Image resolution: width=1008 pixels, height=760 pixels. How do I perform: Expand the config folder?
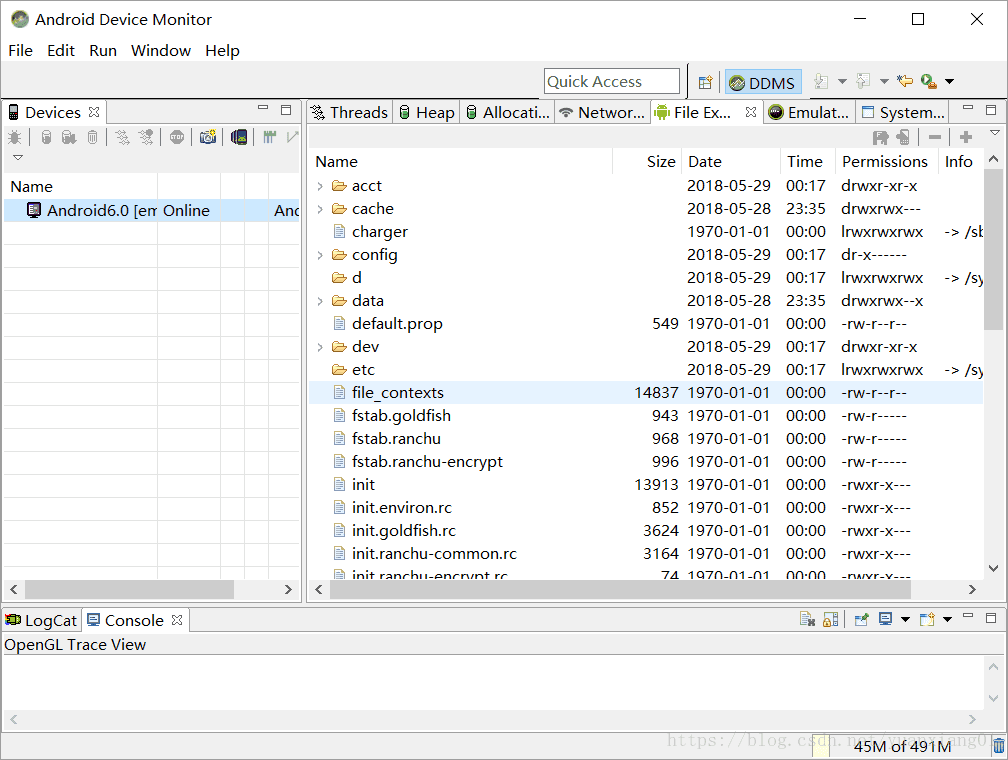(x=320, y=255)
